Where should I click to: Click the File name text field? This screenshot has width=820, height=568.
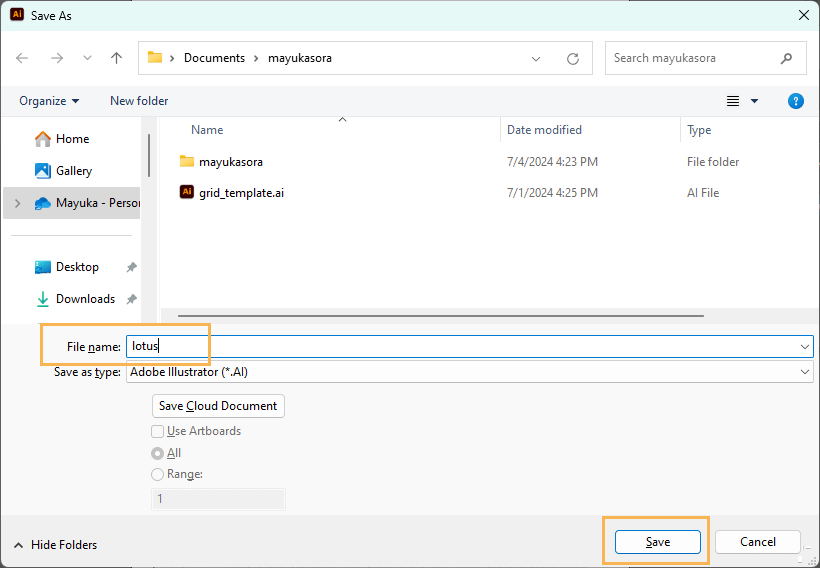tap(460, 346)
